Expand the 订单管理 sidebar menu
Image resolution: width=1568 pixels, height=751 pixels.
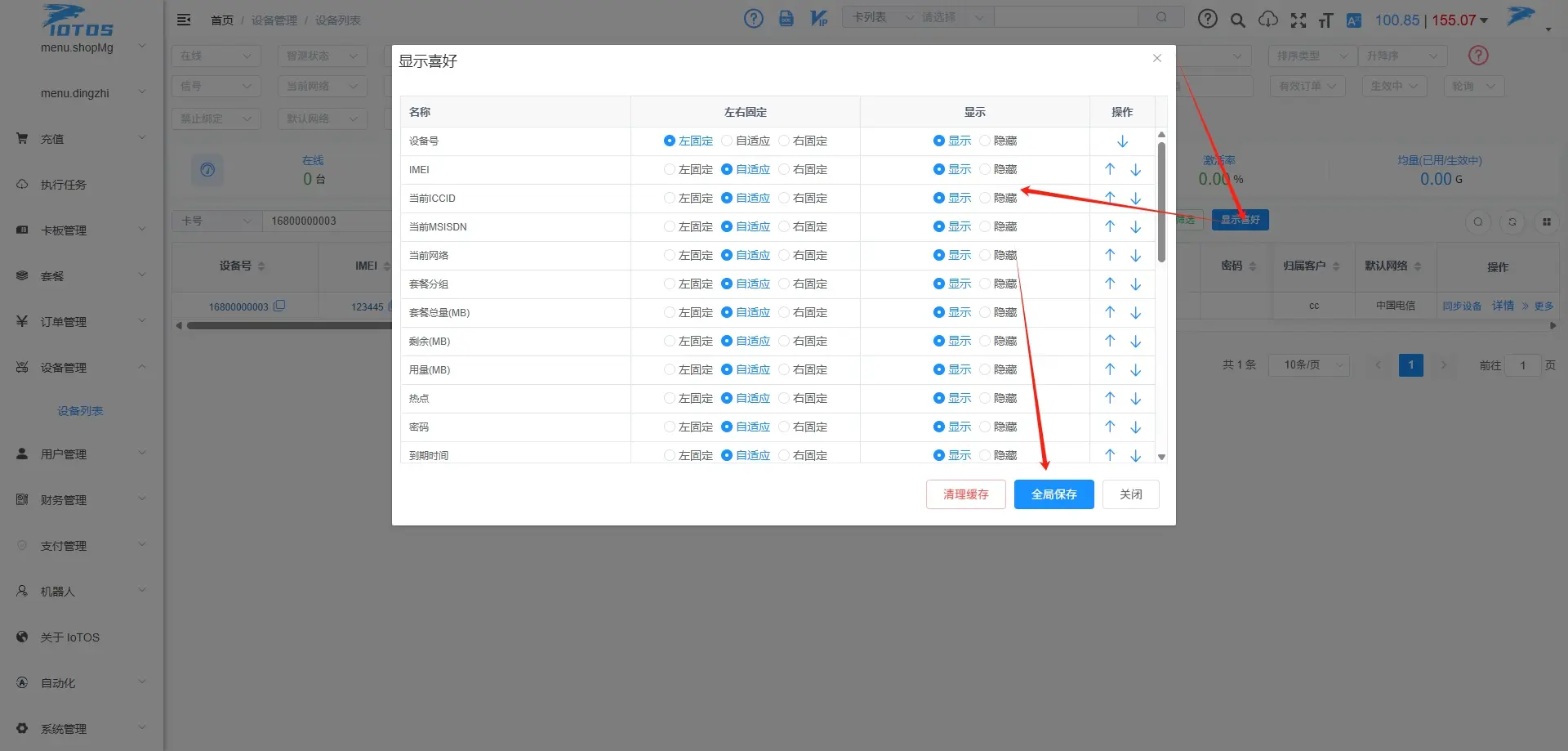point(82,322)
